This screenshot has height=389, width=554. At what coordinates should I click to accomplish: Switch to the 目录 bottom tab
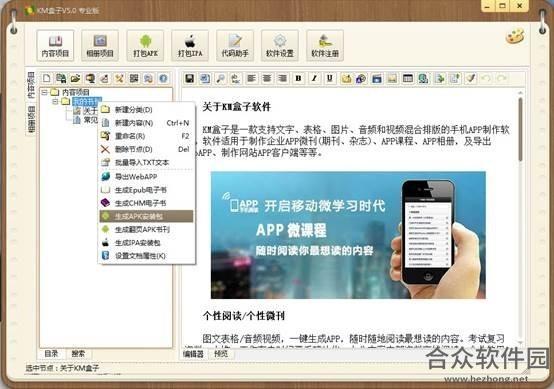tap(51, 353)
